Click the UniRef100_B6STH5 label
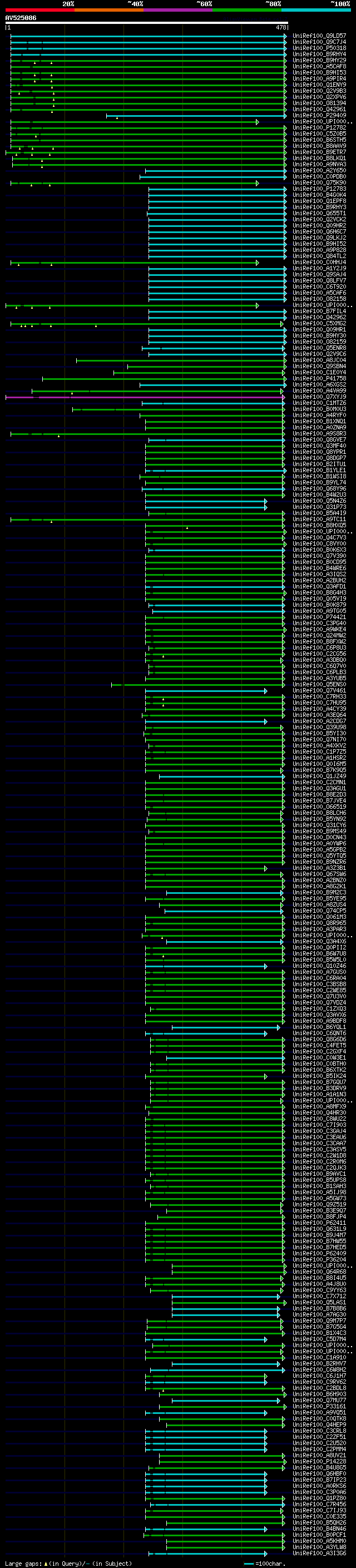356x1568 pixels. pyautogui.click(x=319, y=140)
